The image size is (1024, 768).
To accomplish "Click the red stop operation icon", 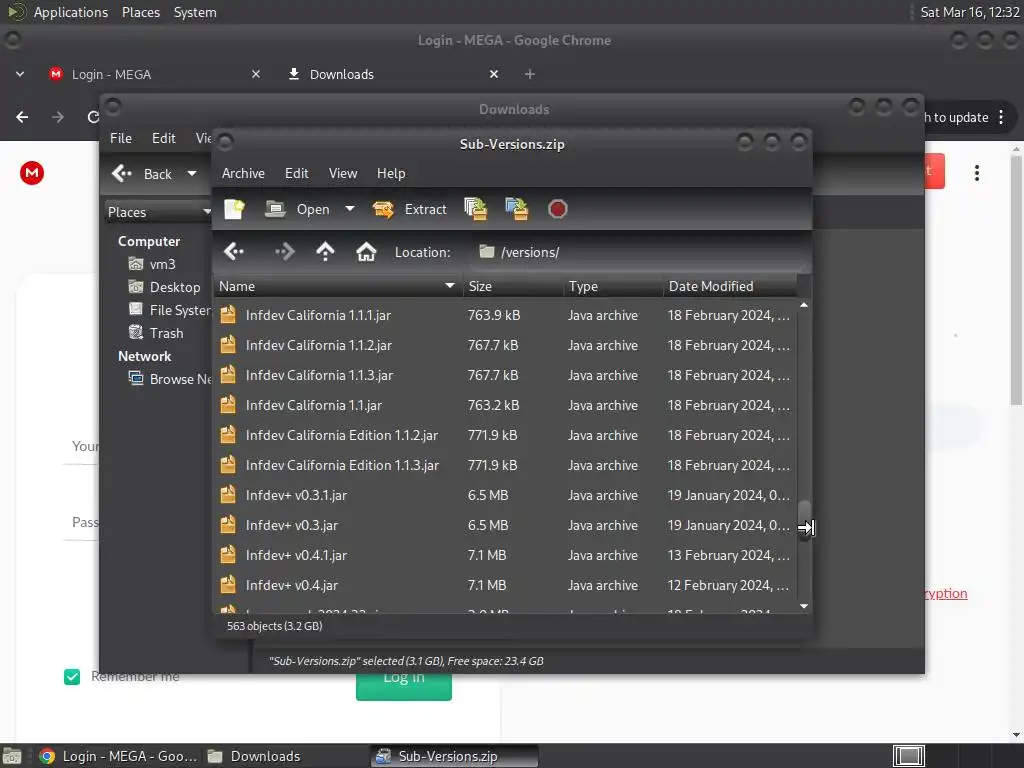I will pos(557,209).
